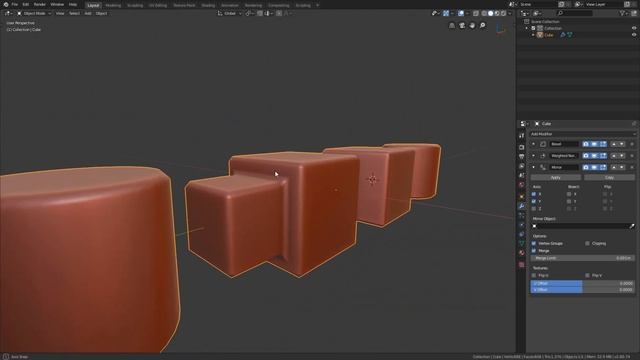
Task: Open the Object Data green triangle tab
Action: click(521, 243)
